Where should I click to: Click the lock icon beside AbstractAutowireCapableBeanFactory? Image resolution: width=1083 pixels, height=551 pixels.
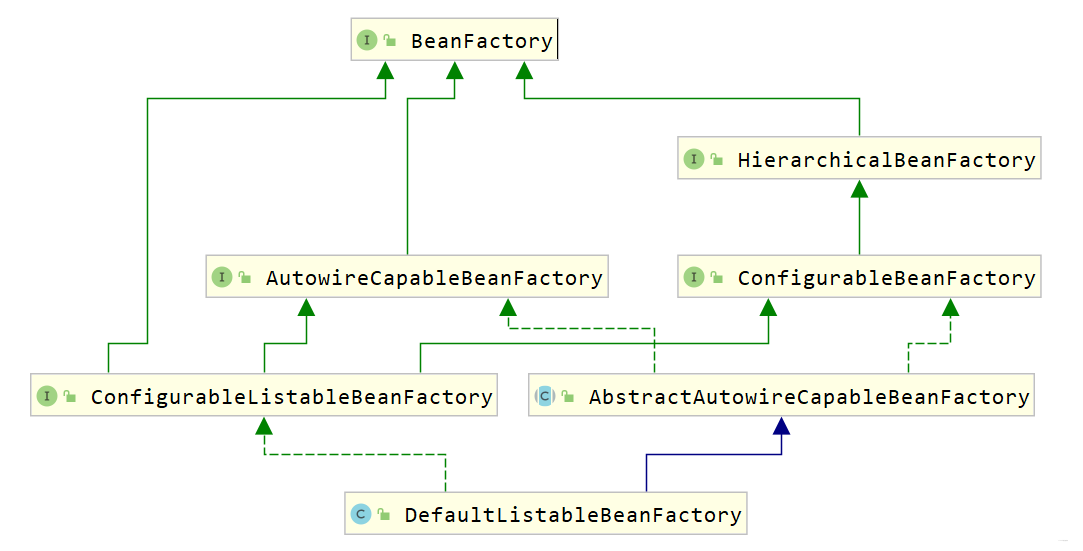[x=568, y=396]
